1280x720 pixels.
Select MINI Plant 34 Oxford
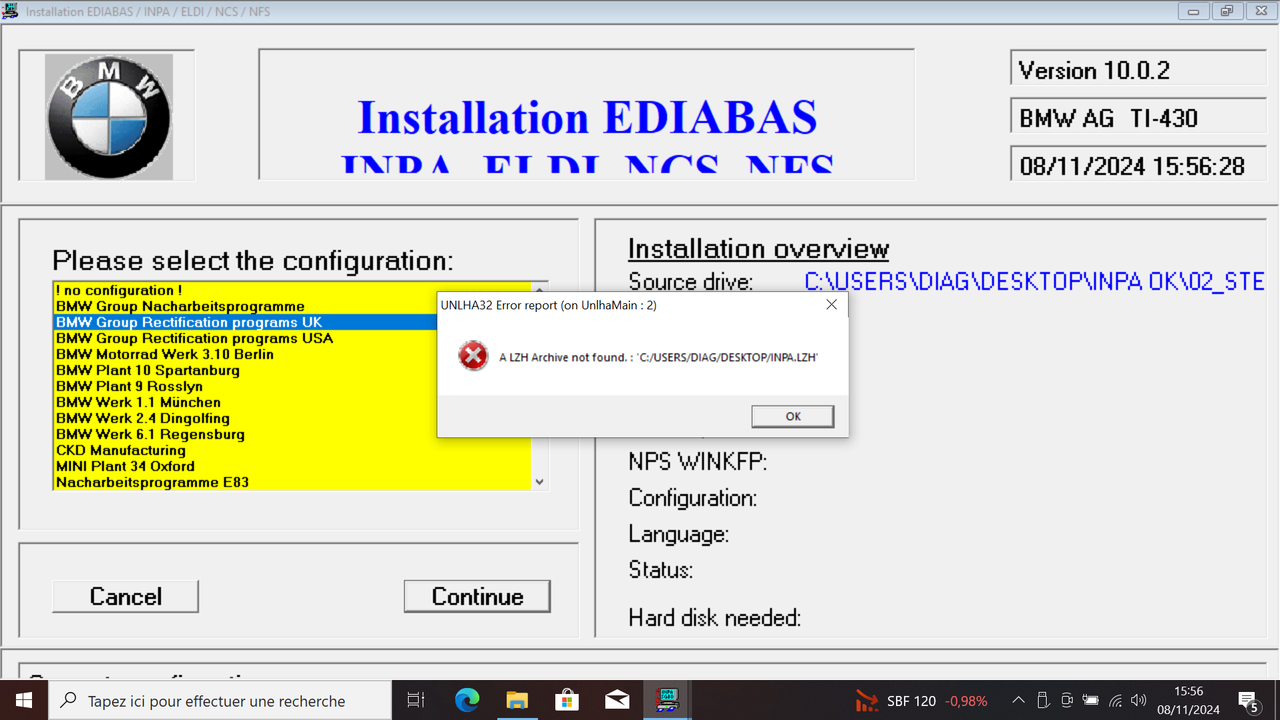292,466
